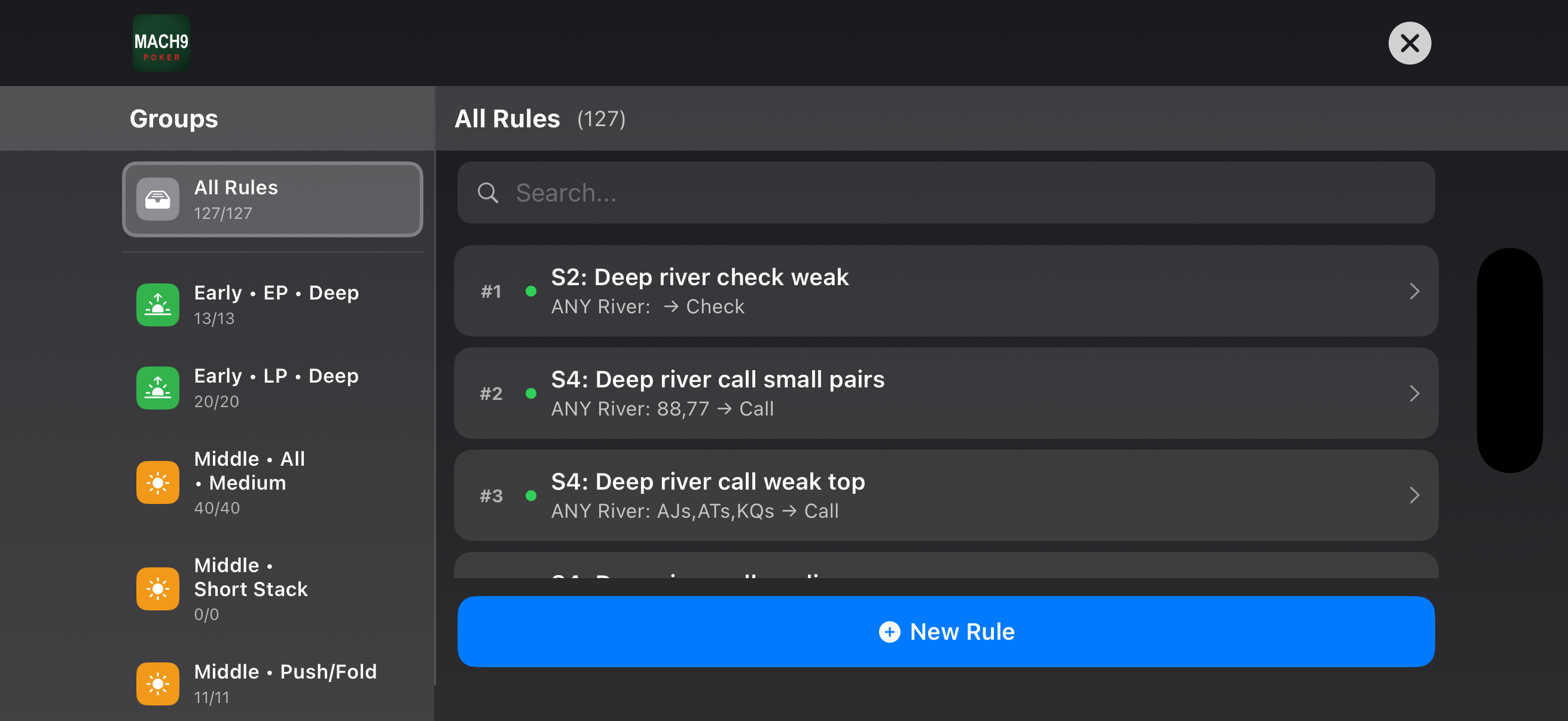Toggle rule #3's green enable dot
Viewport: 1568px width, 721px height.
(531, 495)
